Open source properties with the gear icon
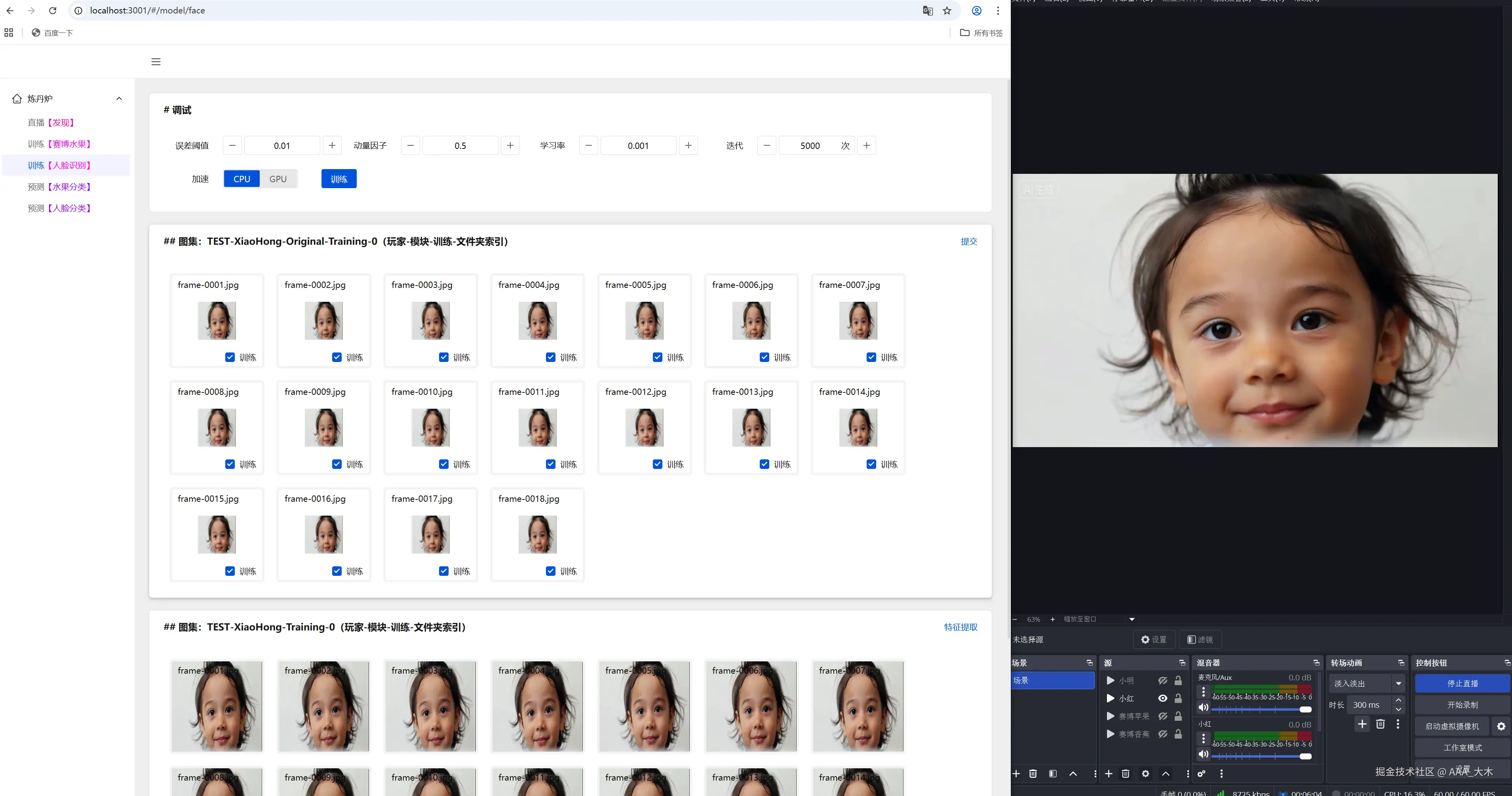The height and width of the screenshot is (796, 1512). (x=1145, y=774)
